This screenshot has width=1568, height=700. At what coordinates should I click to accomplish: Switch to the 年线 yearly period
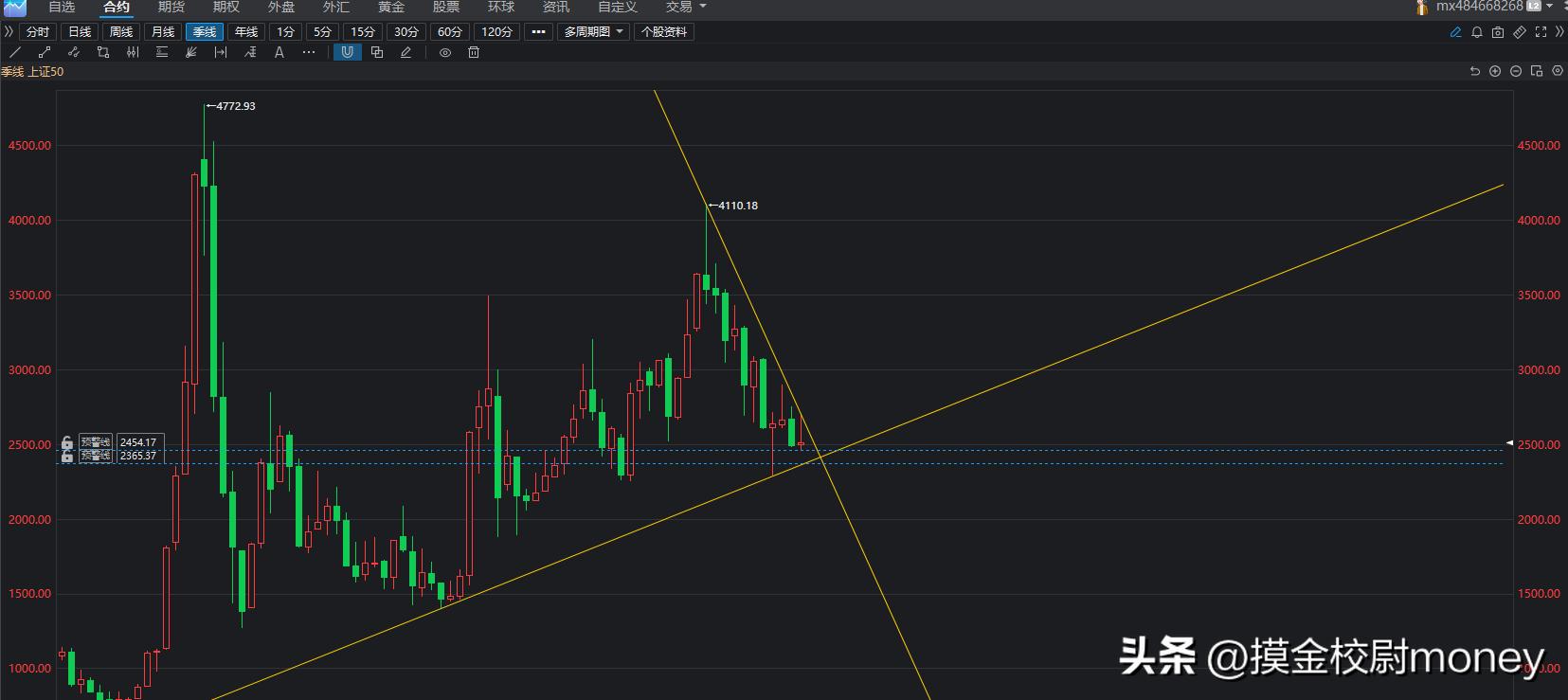coord(246,32)
